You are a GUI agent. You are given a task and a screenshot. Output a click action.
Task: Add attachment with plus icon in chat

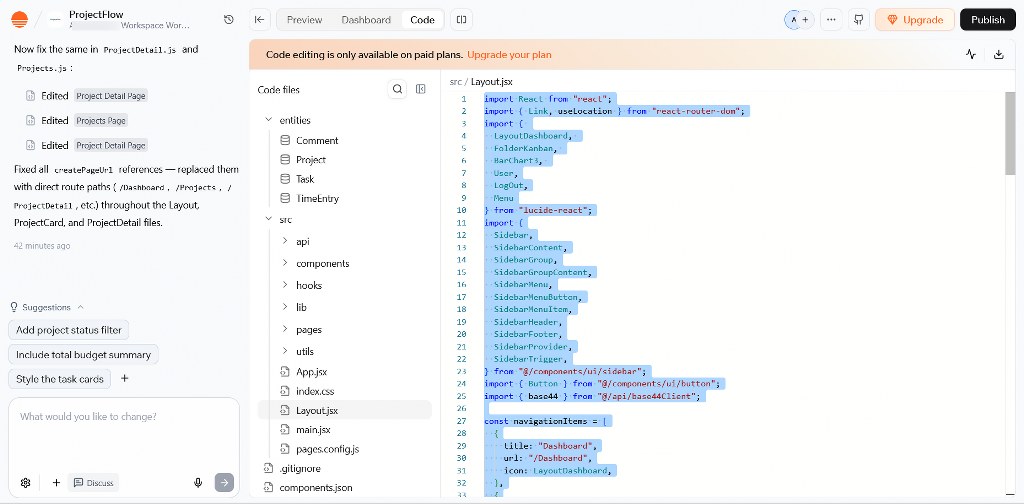click(56, 483)
